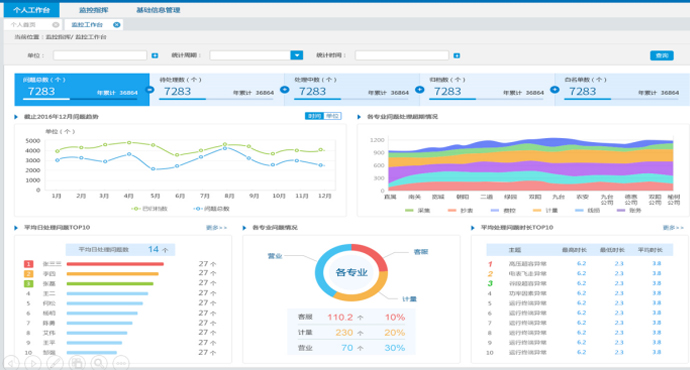Image resolution: width=690 pixels, height=370 pixels.
Task: Collapse the 平均日处理问题TOP10 section triangle
Action: coord(16,228)
